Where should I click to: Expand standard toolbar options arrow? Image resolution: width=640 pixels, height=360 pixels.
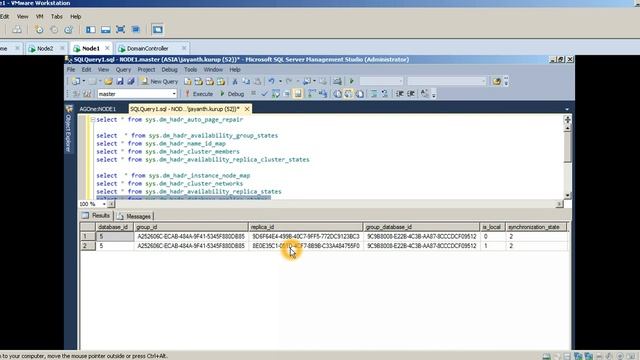pos(506,82)
